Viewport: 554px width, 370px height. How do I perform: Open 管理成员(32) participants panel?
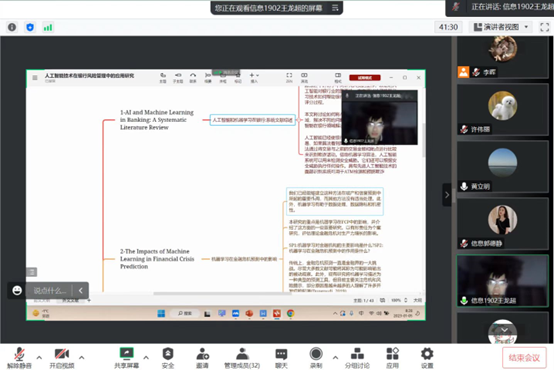(242, 358)
